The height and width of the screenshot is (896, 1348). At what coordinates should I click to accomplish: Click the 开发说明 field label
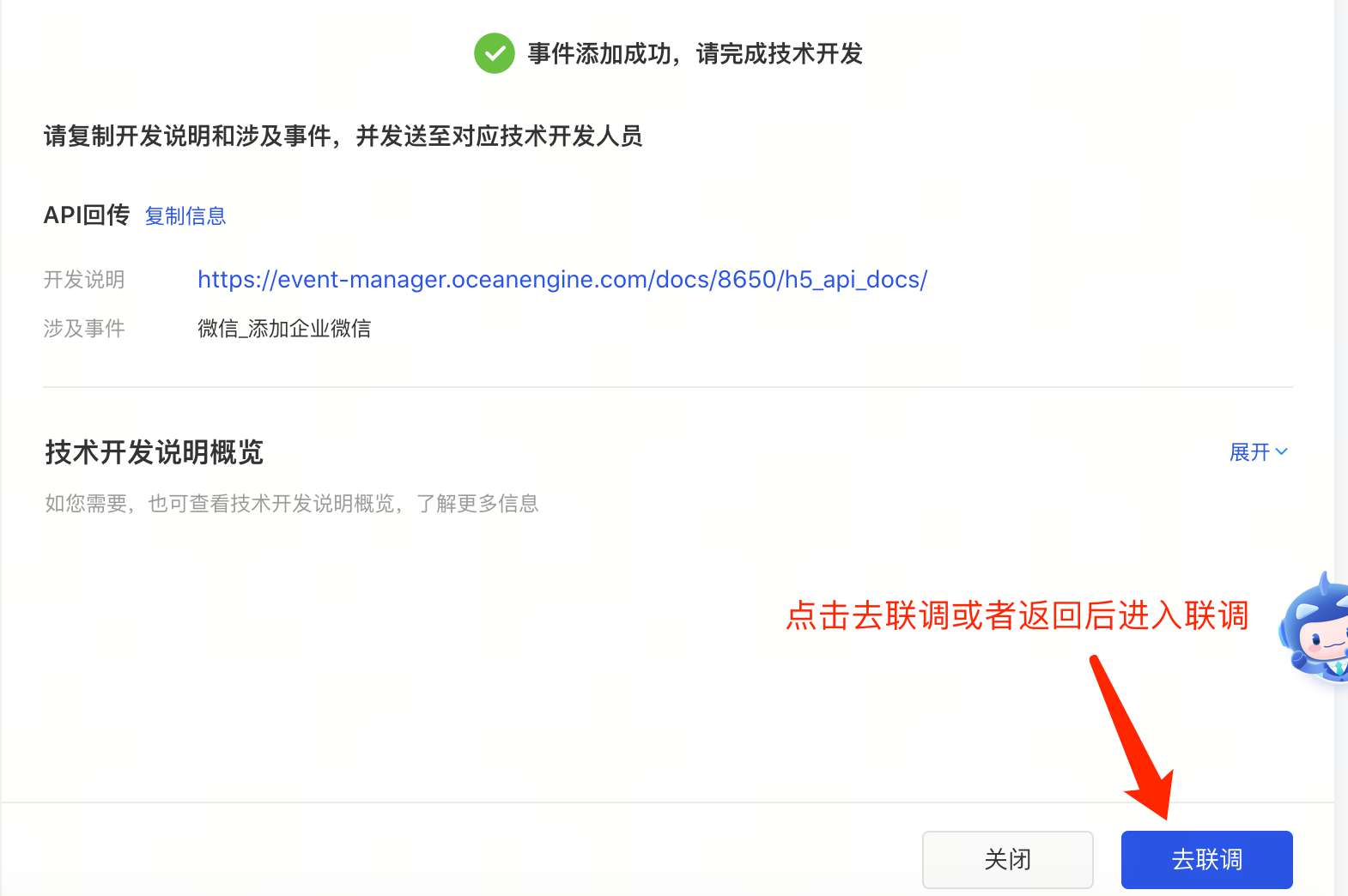[84, 280]
